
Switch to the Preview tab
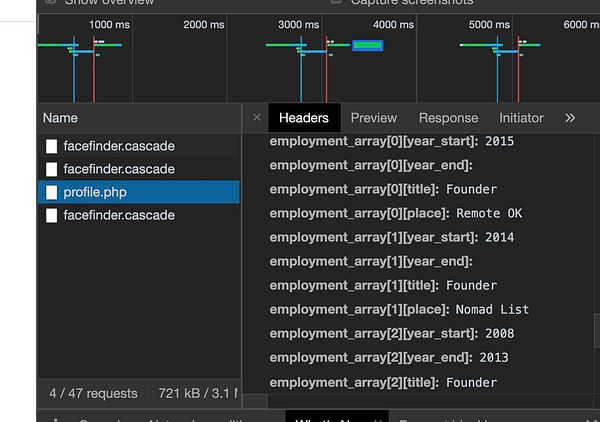[373, 118]
